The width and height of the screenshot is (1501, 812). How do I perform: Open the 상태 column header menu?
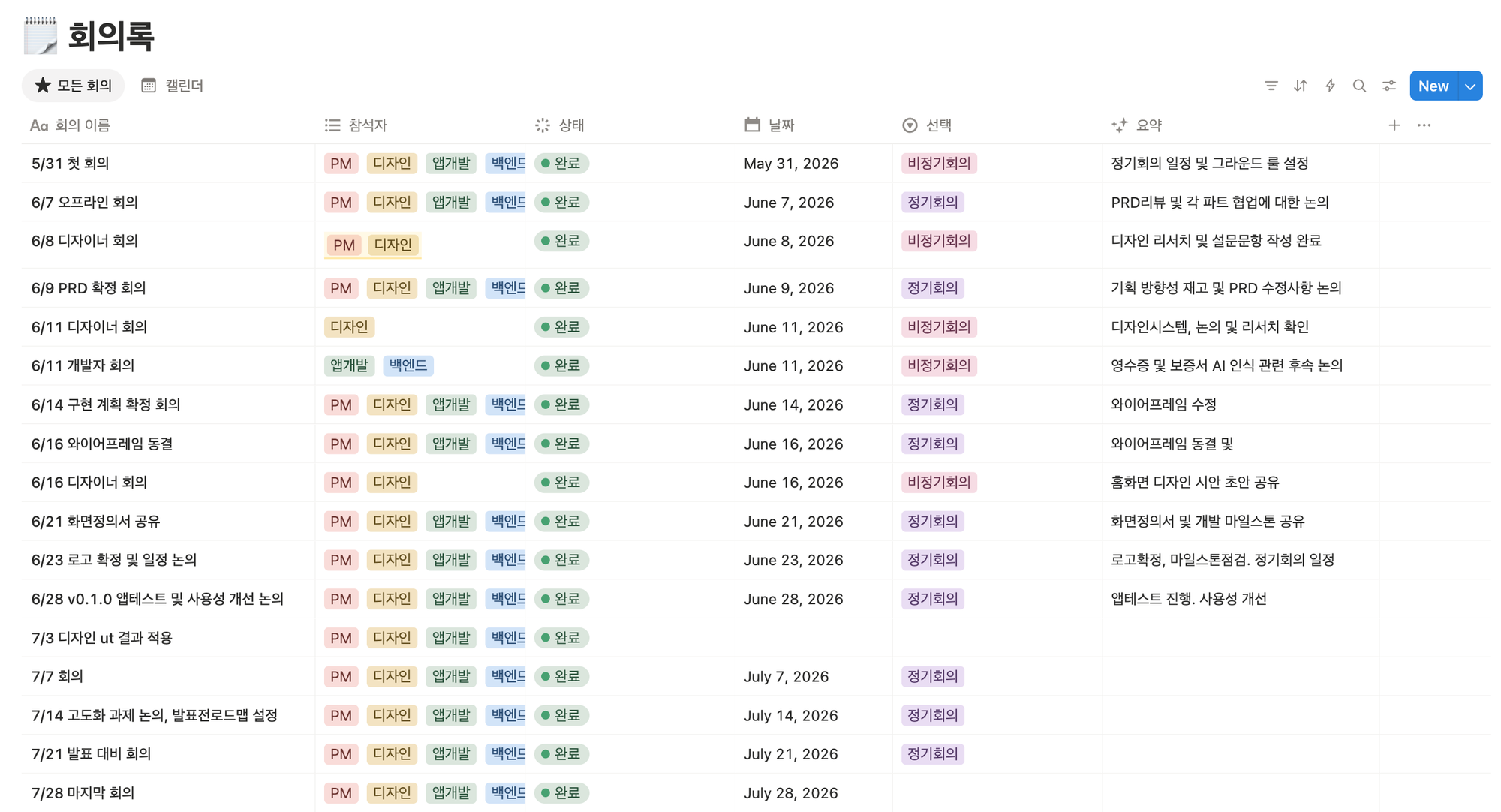pos(560,125)
